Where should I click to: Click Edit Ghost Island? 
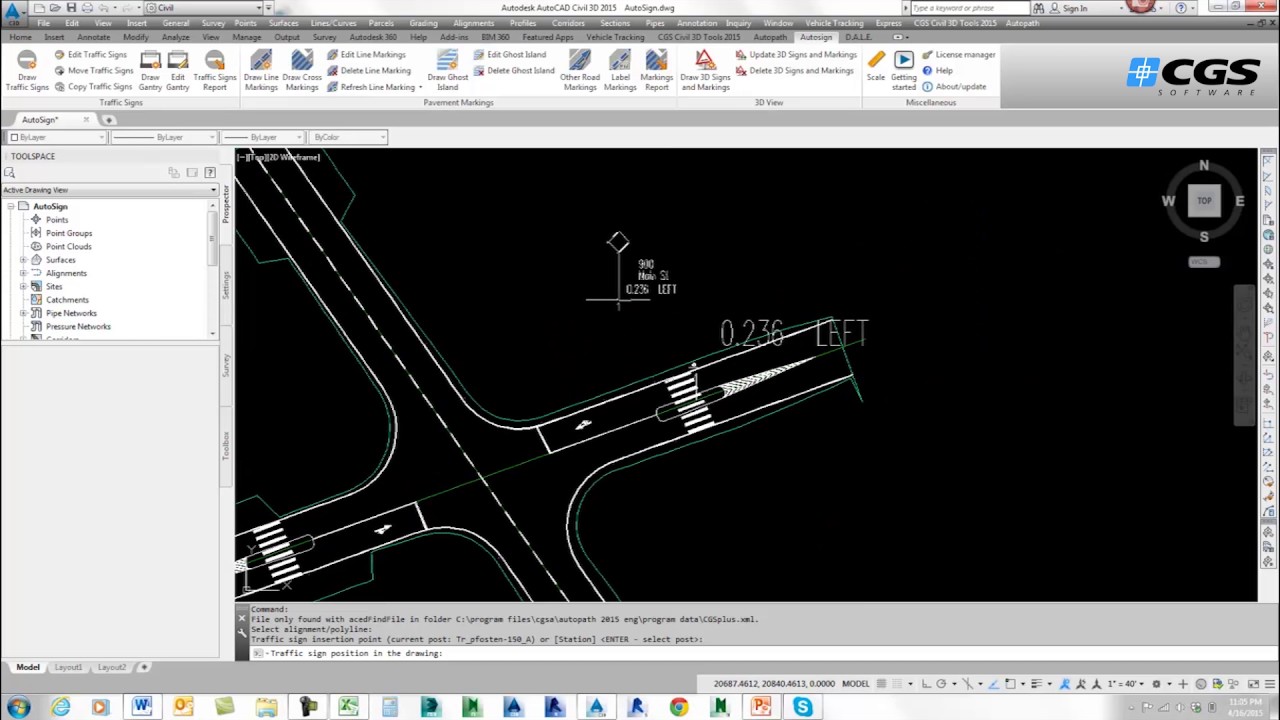click(510, 55)
